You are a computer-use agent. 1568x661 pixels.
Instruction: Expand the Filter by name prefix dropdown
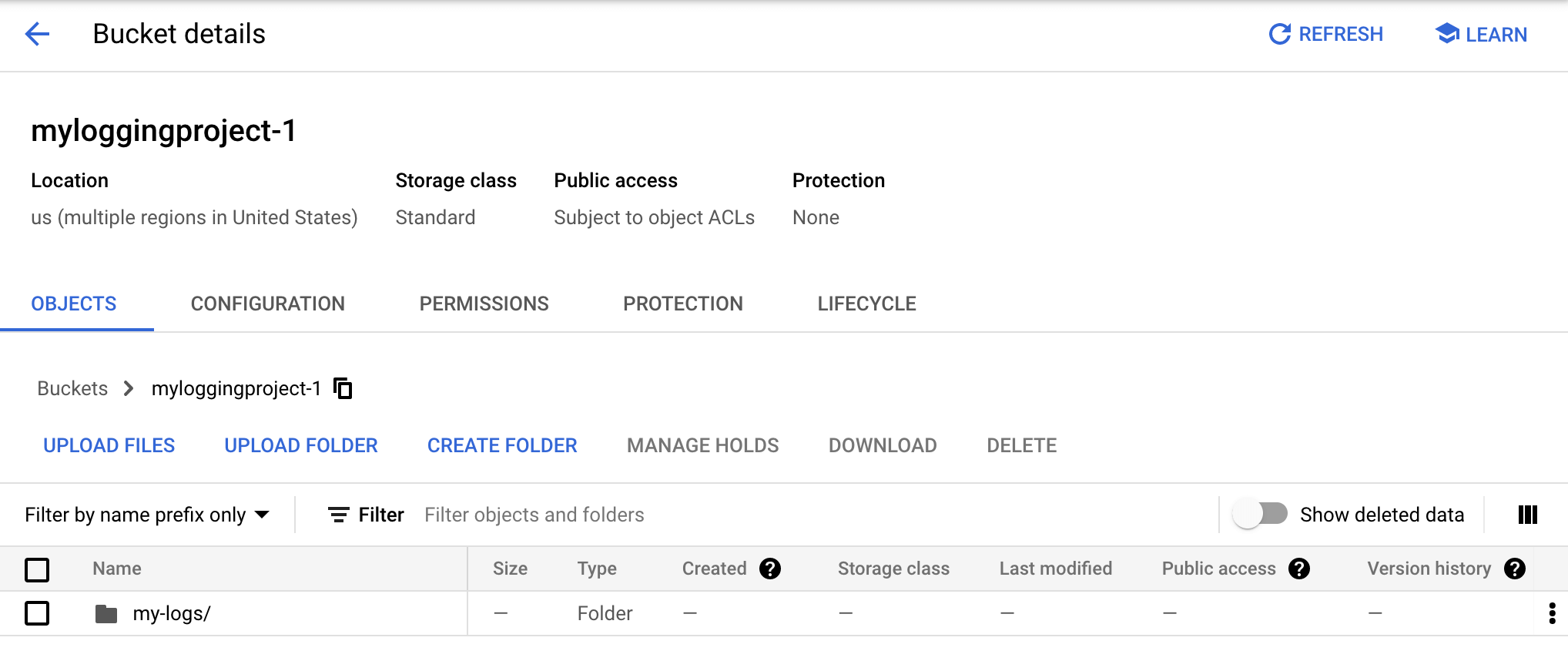147,515
